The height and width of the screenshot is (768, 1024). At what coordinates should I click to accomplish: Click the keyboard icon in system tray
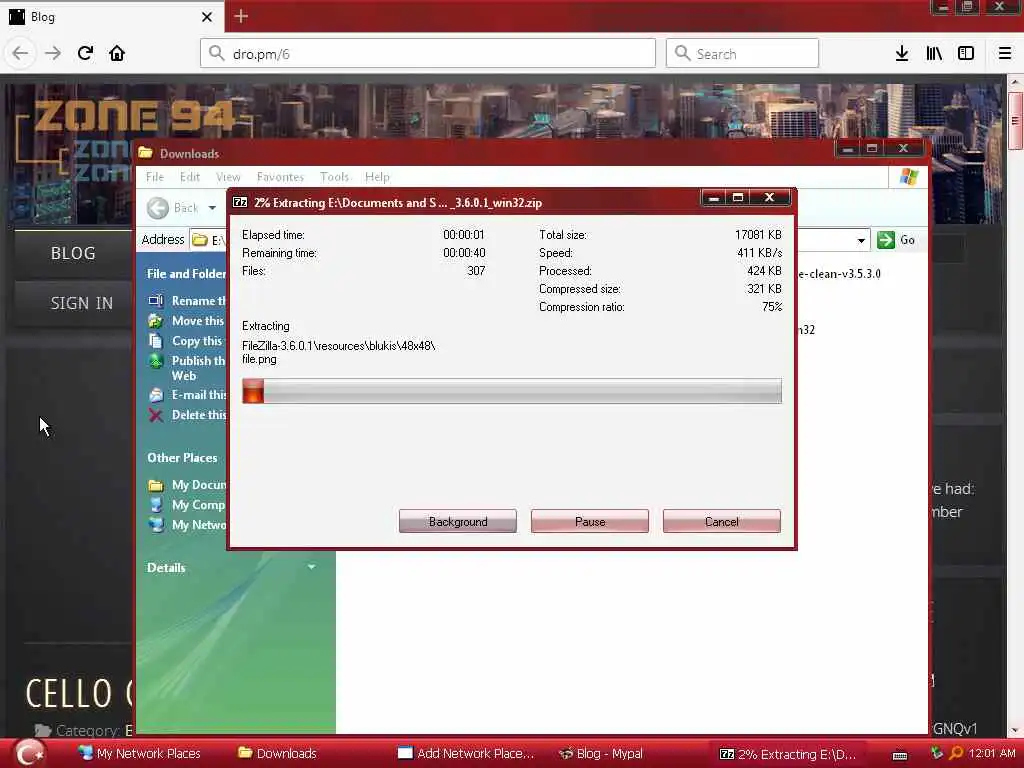coord(900,755)
